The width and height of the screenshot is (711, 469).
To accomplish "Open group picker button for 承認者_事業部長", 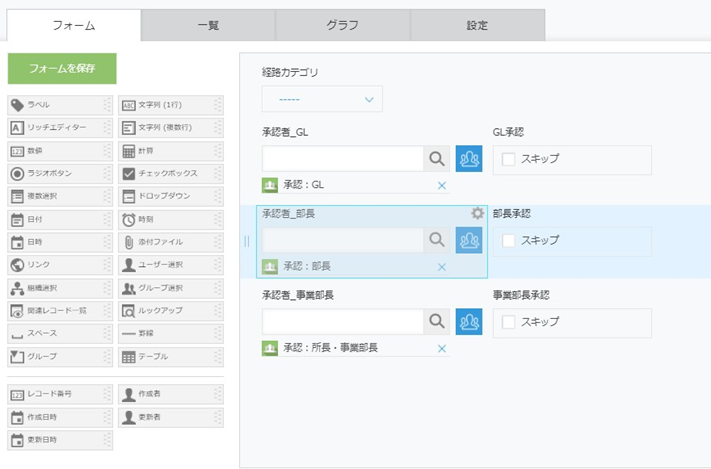I will pyautogui.click(x=469, y=322).
